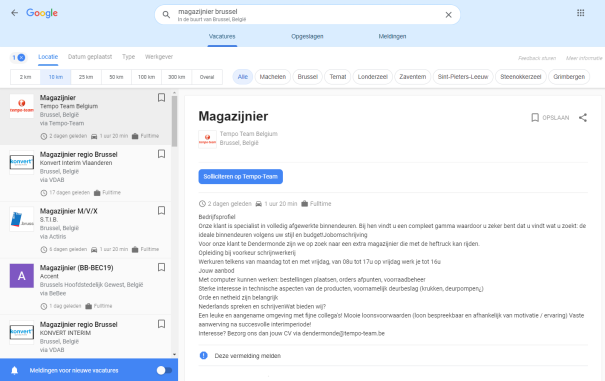Image resolution: width=605 pixels, height=381 pixels.
Task: Remove the active filter count badge
Action: tap(18, 58)
